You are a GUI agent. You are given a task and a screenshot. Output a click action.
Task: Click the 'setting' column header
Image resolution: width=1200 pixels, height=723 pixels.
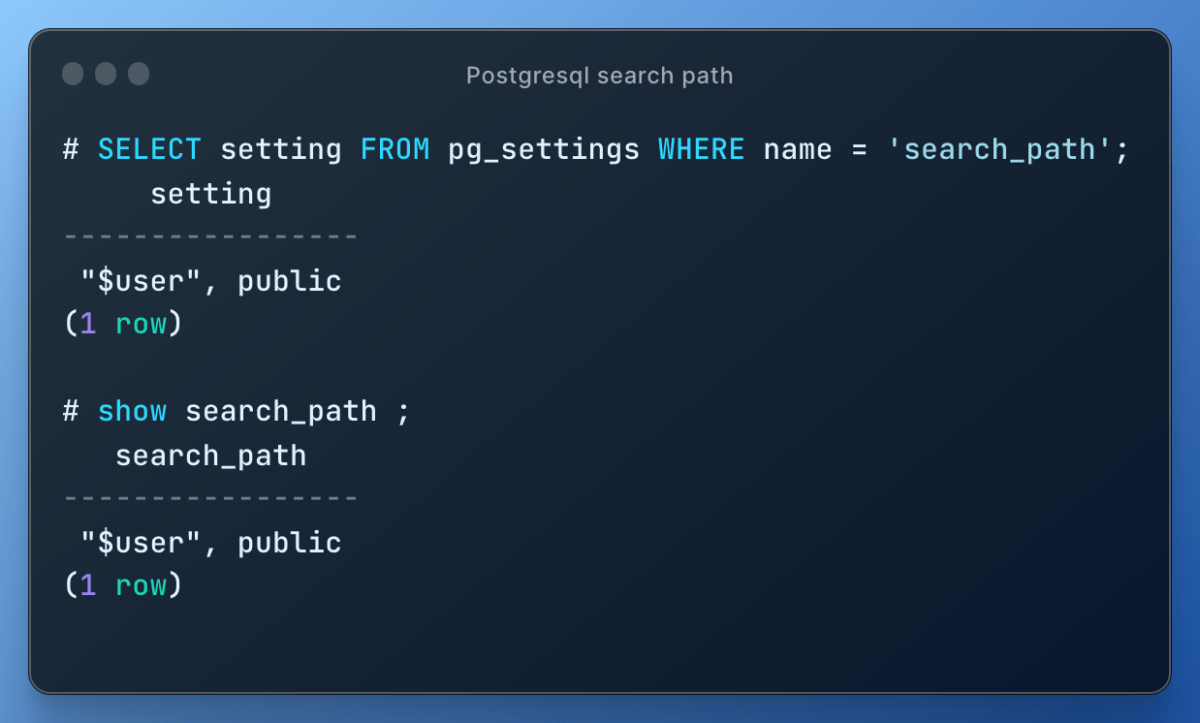(x=211, y=194)
